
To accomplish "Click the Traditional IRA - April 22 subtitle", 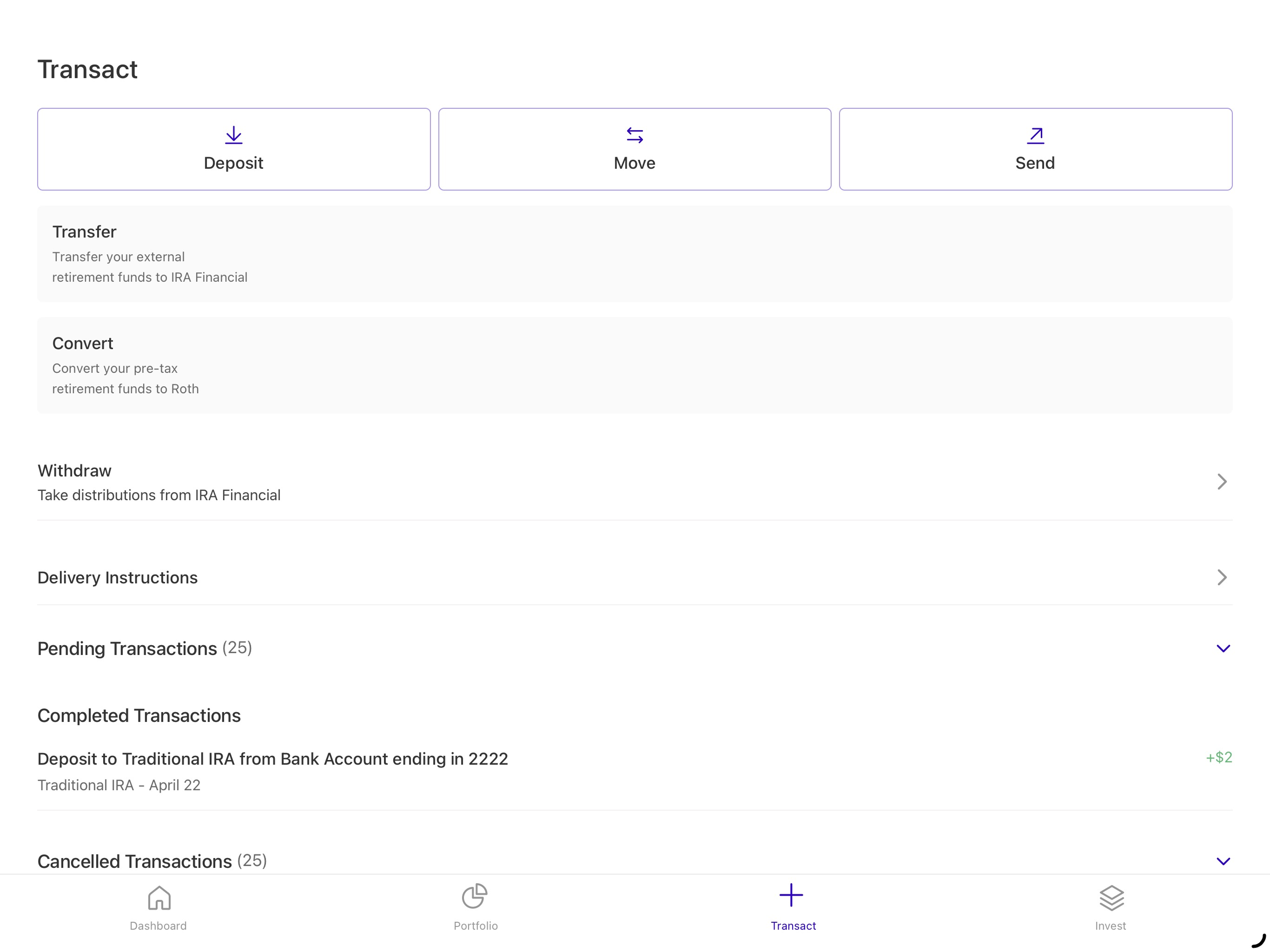I will (x=119, y=785).
